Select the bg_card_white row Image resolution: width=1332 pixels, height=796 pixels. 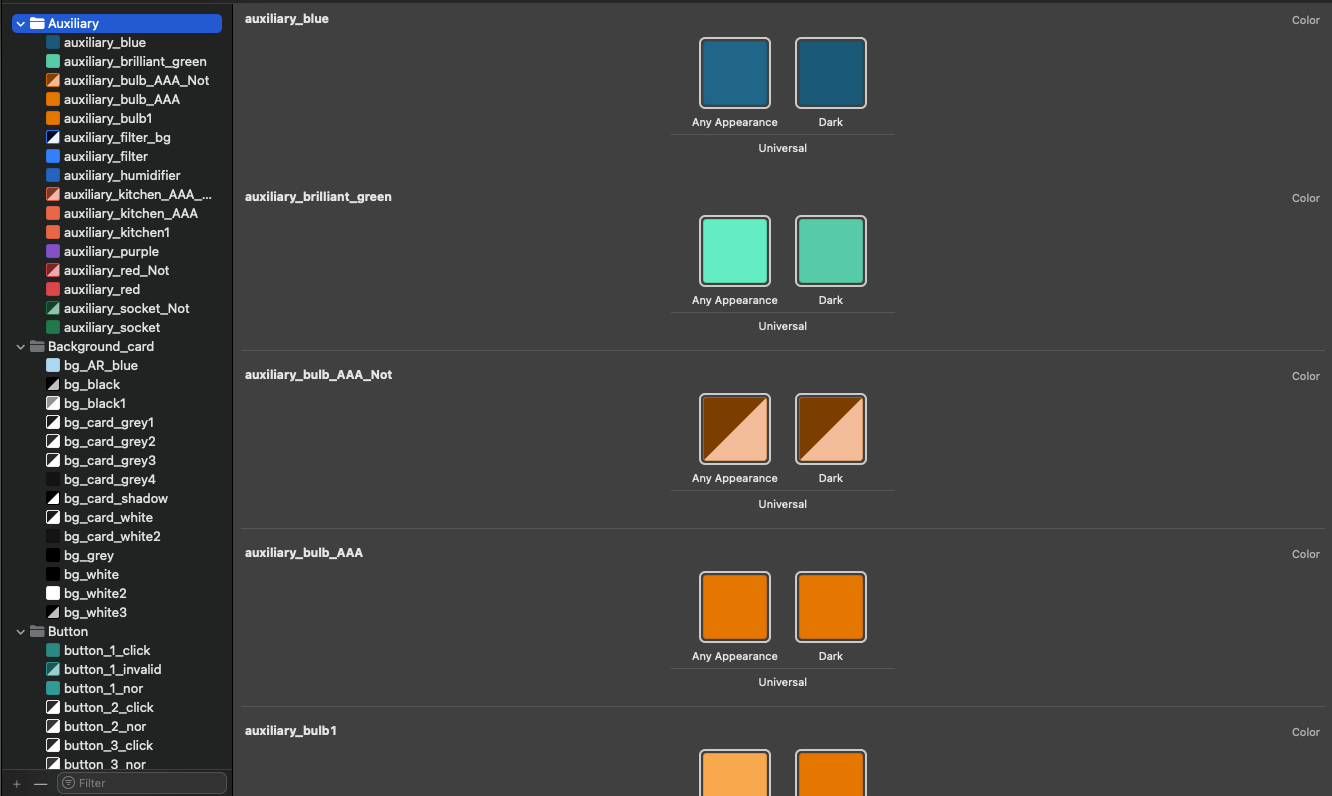[x=116, y=518]
